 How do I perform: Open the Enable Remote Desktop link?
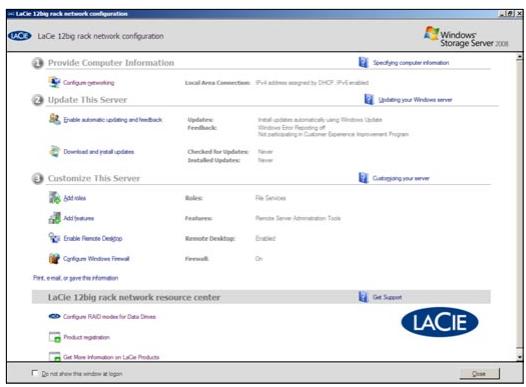click(93, 238)
